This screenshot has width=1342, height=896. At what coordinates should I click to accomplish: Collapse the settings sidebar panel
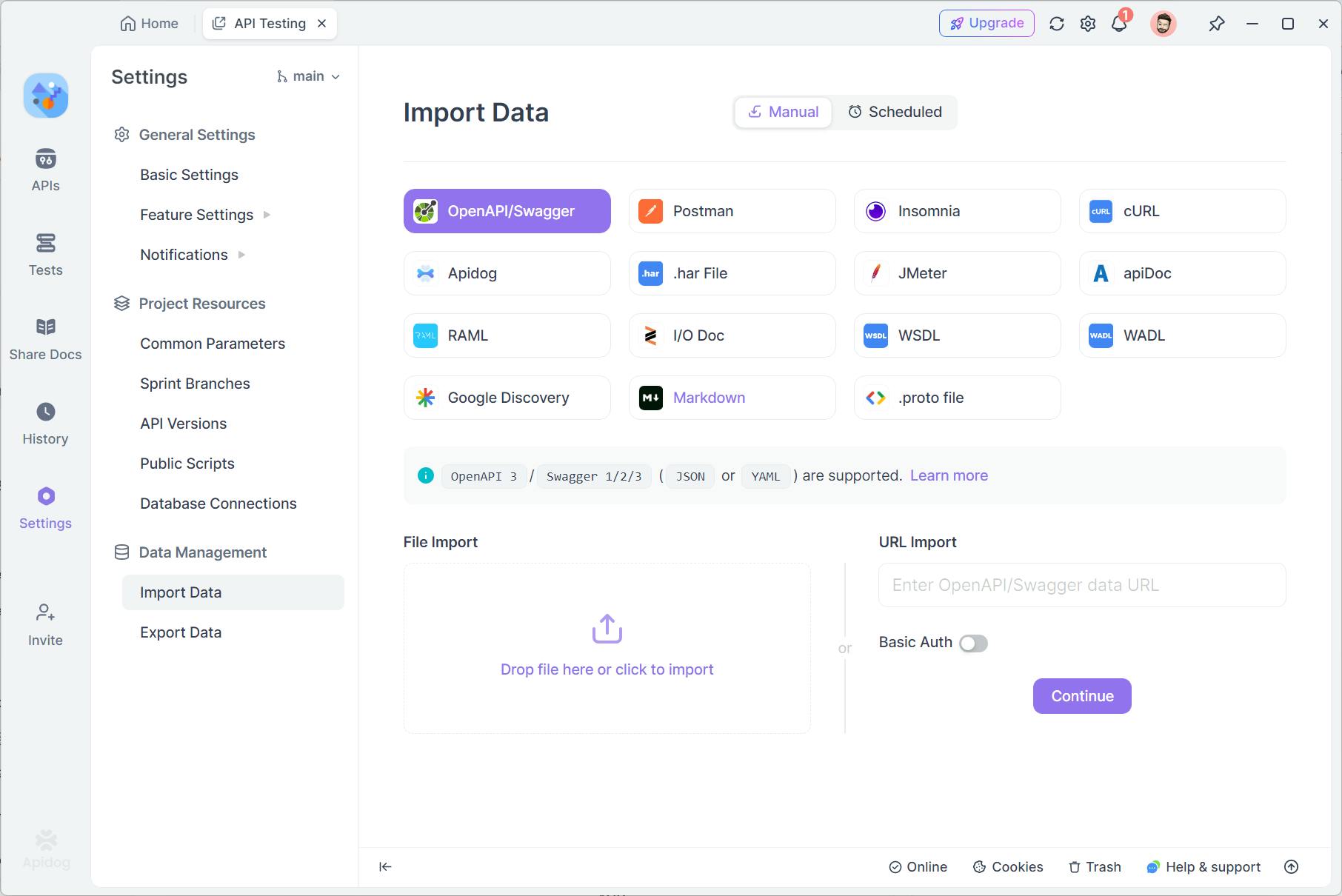[385, 867]
